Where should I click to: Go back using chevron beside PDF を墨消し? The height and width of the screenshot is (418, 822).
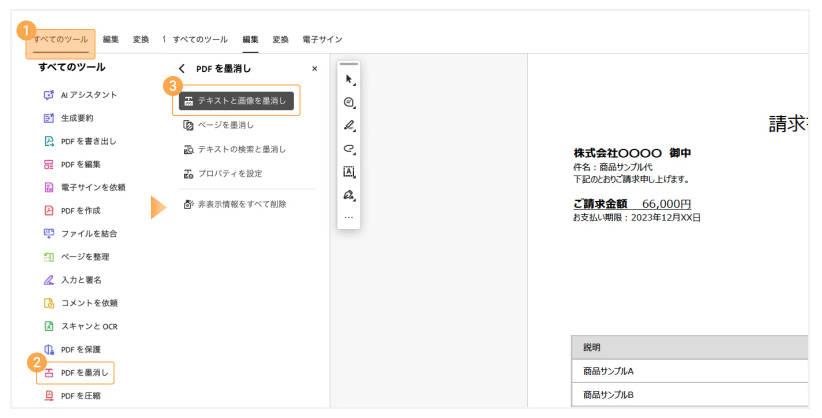[181, 69]
